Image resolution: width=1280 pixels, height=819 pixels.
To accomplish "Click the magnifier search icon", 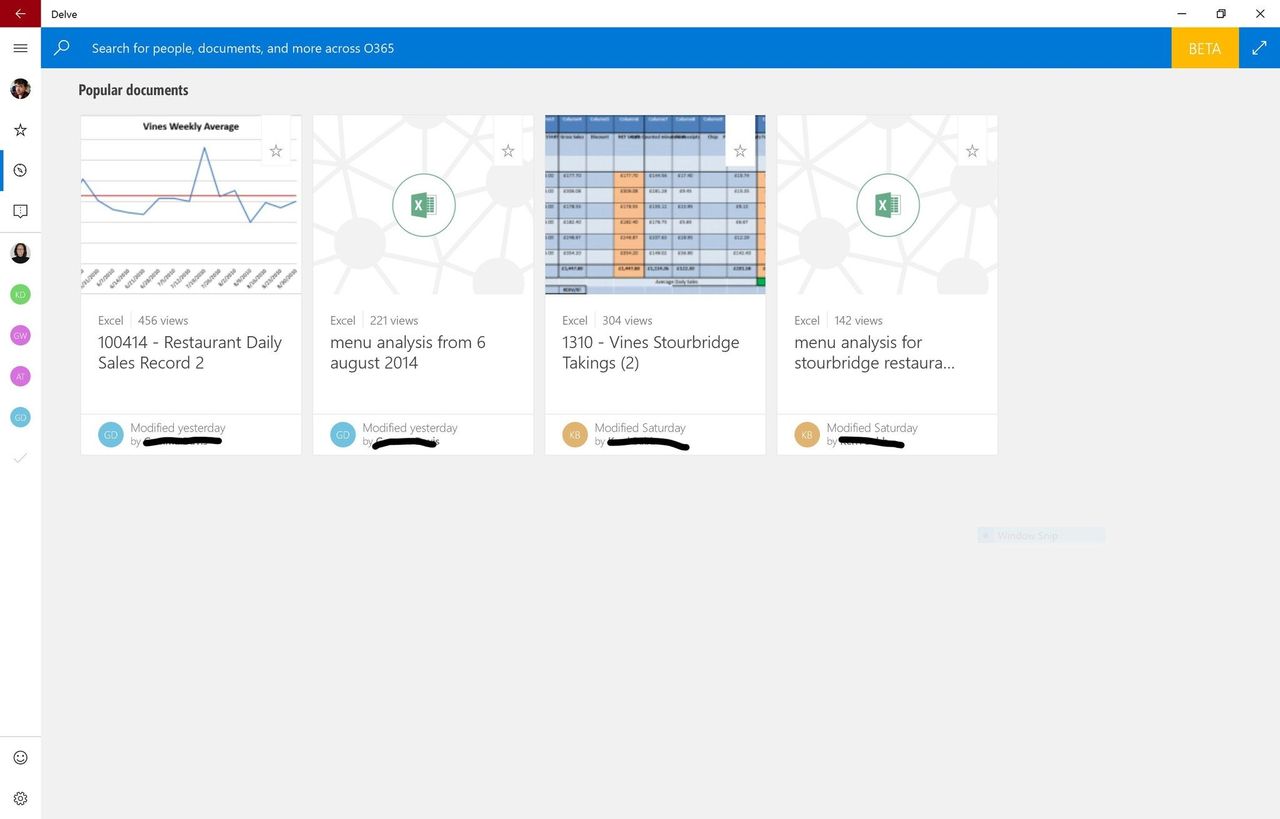I will coord(62,48).
